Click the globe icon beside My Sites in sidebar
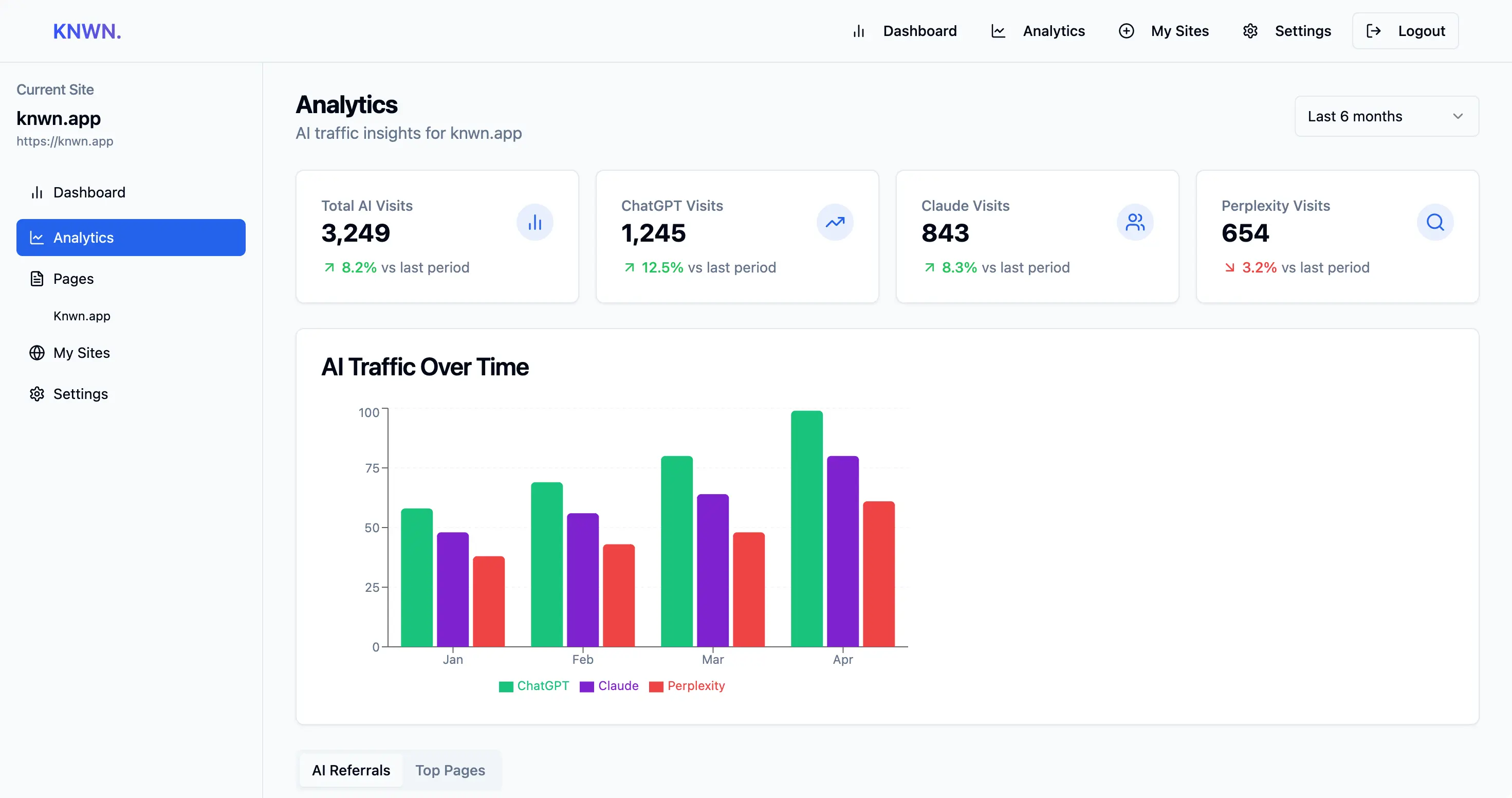1512x798 pixels. coord(37,352)
